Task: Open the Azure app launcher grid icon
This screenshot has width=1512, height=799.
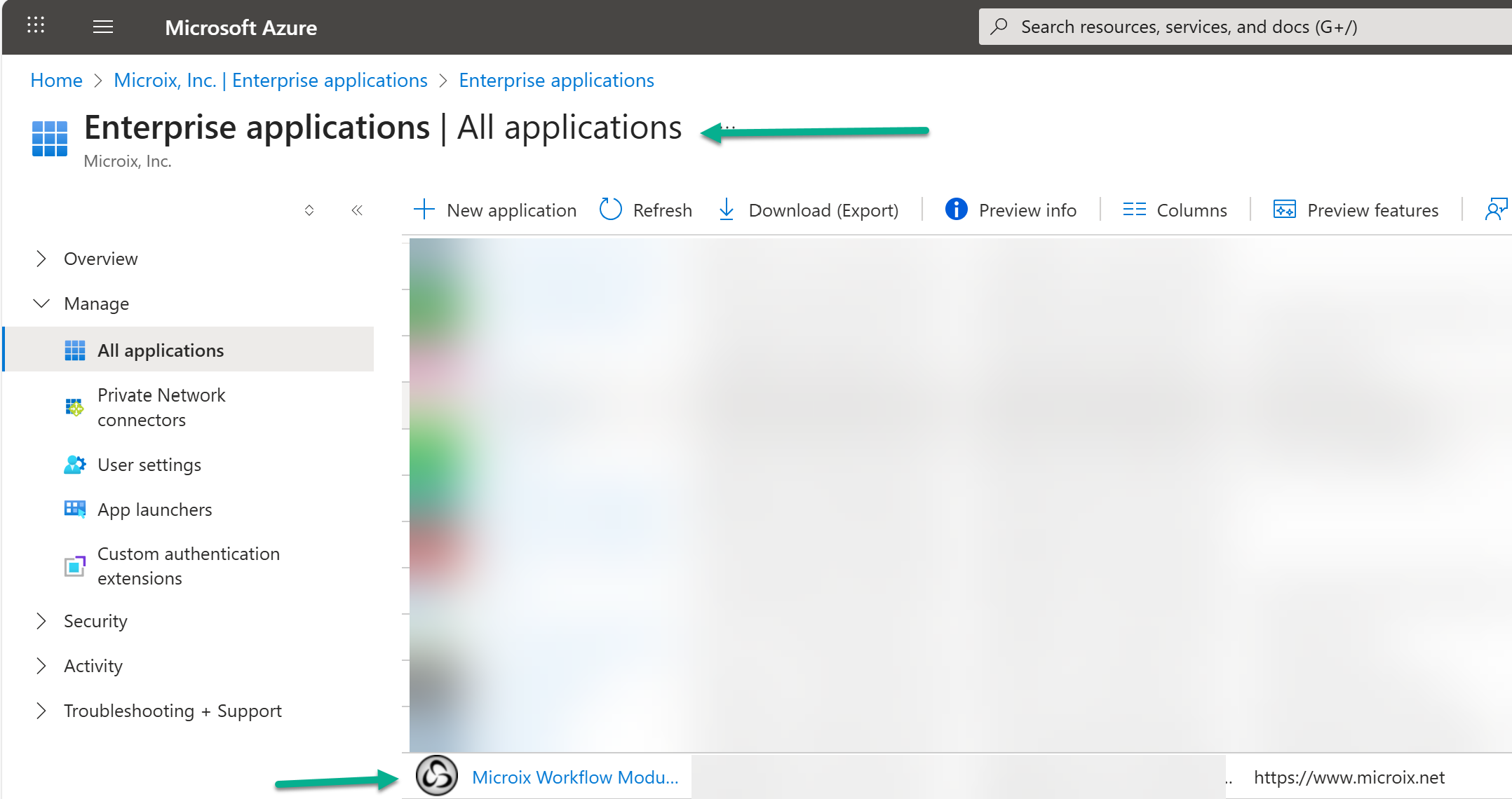Action: click(x=36, y=26)
